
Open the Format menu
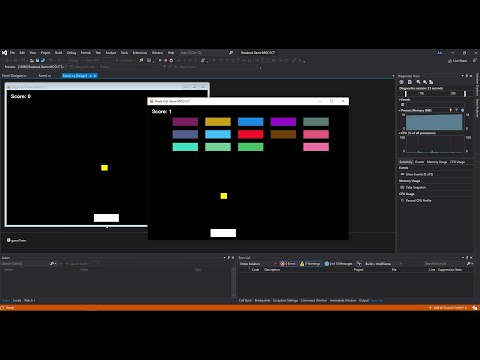tap(86, 53)
